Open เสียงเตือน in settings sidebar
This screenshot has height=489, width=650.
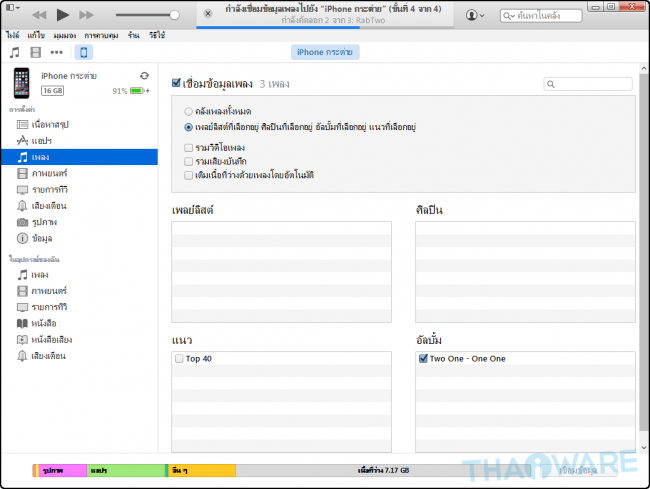pos(41,206)
